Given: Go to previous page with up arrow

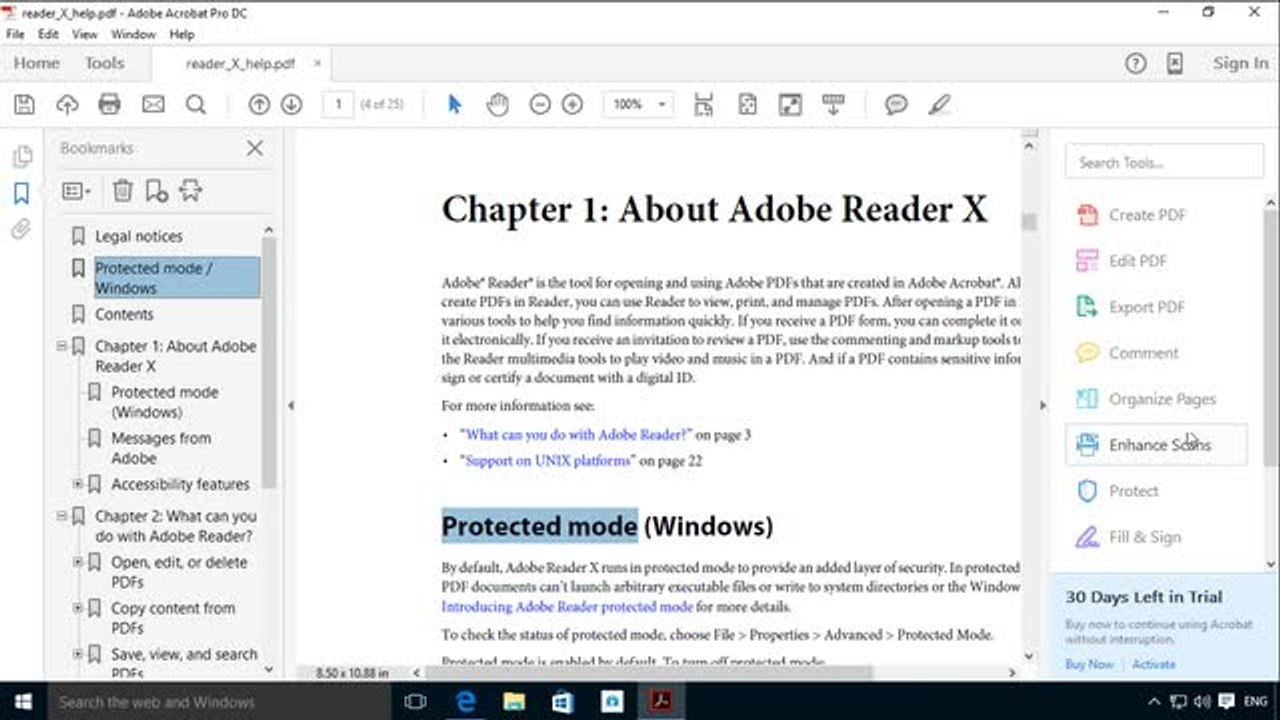Looking at the screenshot, I should point(259,104).
